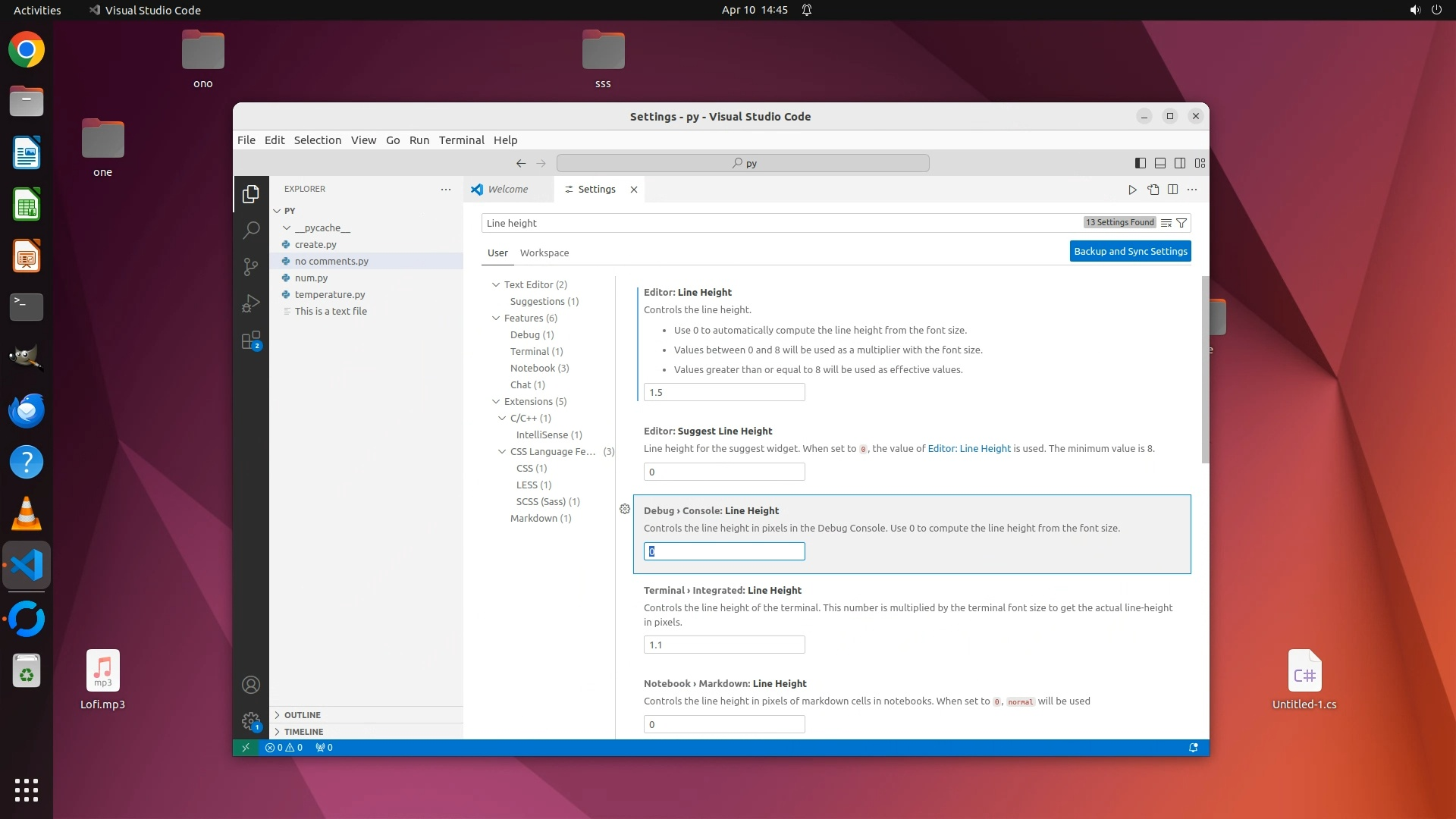Click the settings pane vertical scrollbar

(1205, 369)
